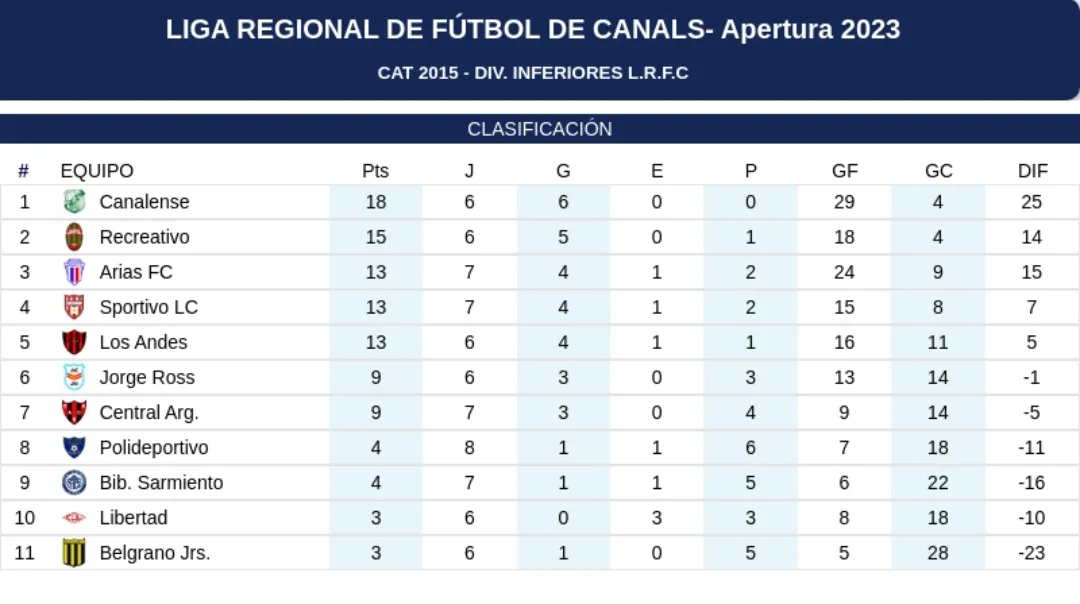Click the DIF column header

pyautogui.click(x=1032, y=171)
